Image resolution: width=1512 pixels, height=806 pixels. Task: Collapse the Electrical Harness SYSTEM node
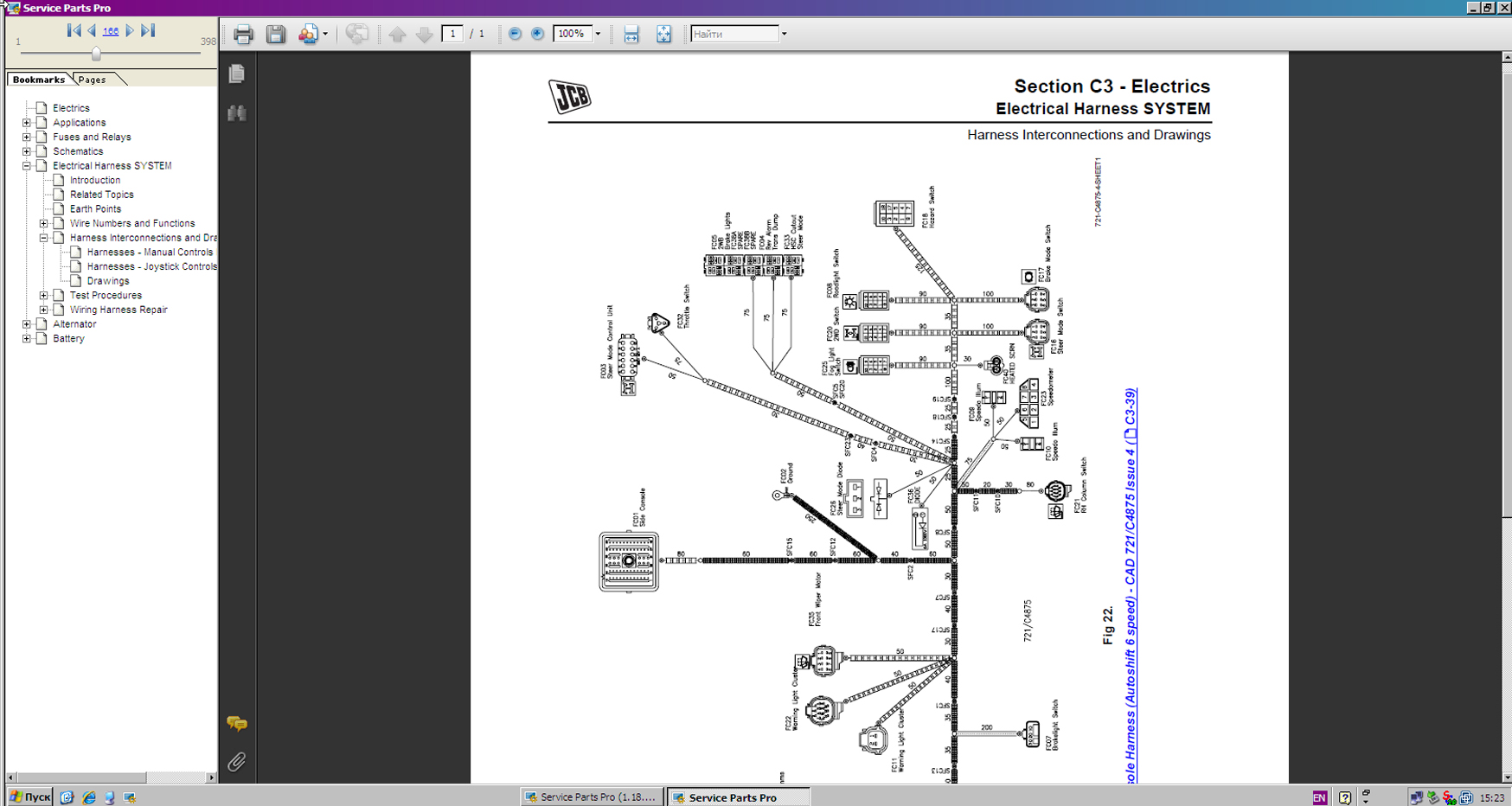click(27, 166)
